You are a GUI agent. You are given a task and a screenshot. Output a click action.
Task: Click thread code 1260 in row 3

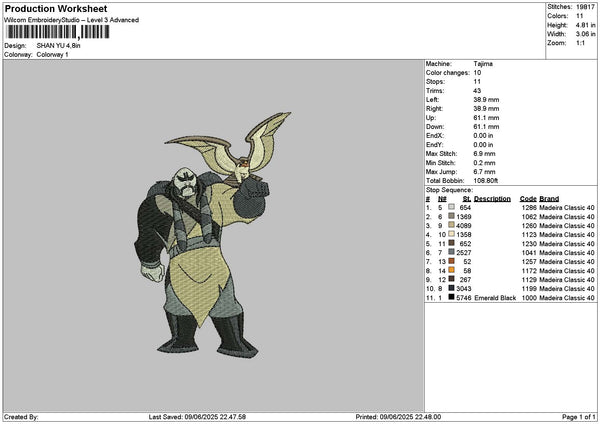click(529, 226)
